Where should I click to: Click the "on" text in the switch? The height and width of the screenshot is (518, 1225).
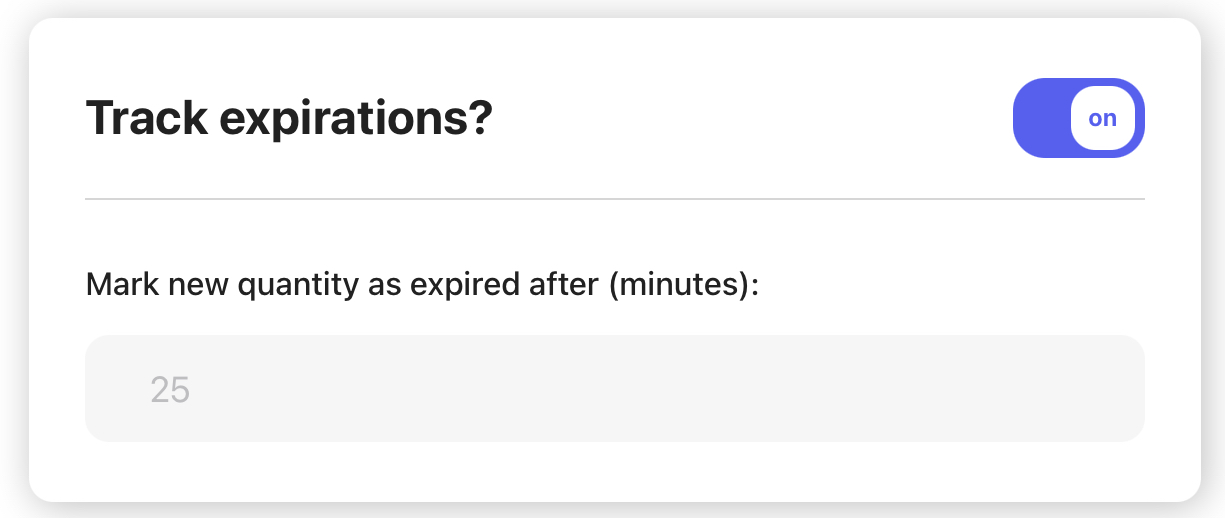(x=1102, y=118)
